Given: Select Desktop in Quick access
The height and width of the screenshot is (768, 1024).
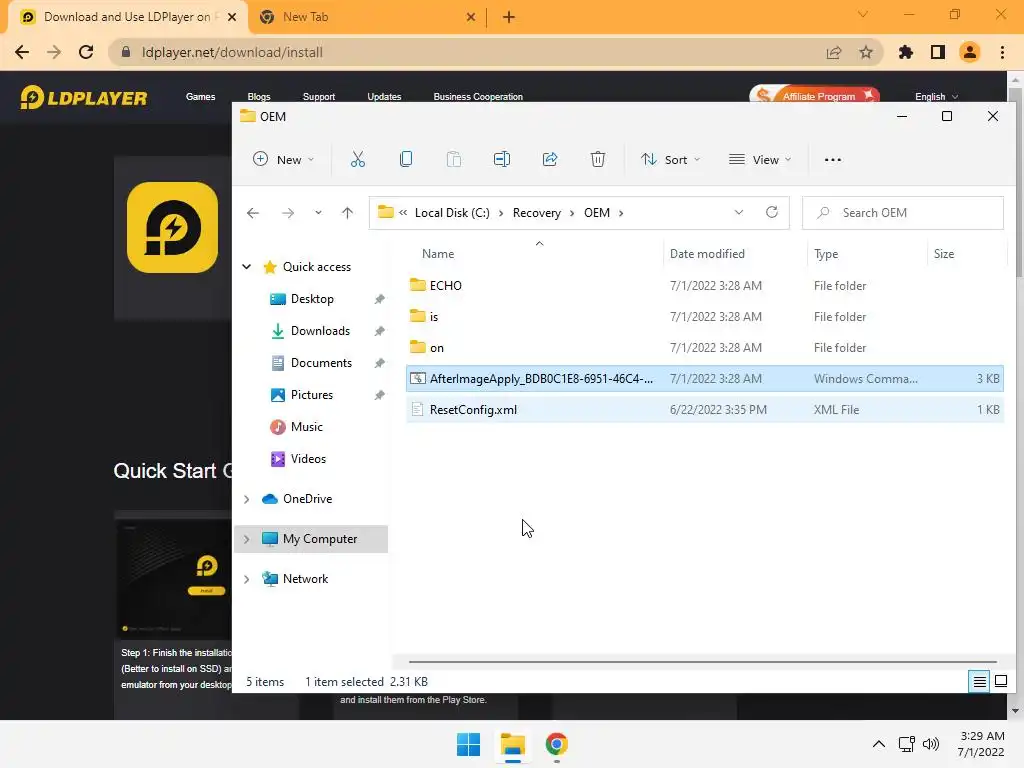Looking at the screenshot, I should [x=312, y=299].
